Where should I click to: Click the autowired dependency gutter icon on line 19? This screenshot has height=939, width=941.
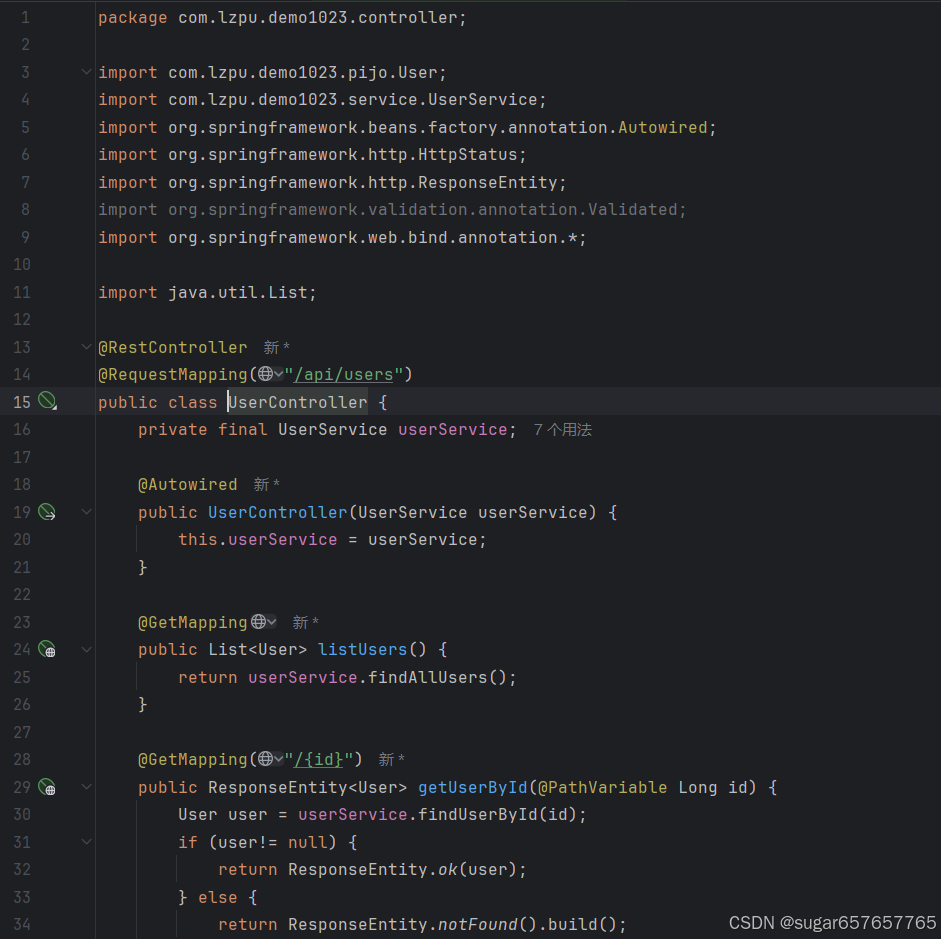coord(47,512)
